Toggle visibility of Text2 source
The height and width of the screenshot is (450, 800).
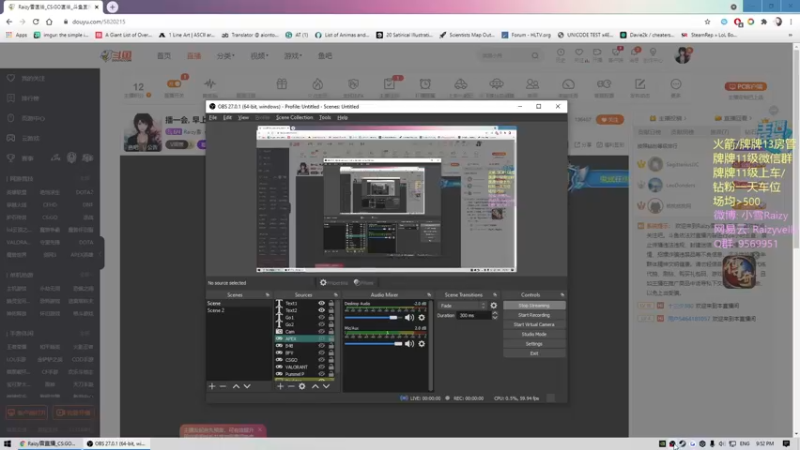[321, 310]
